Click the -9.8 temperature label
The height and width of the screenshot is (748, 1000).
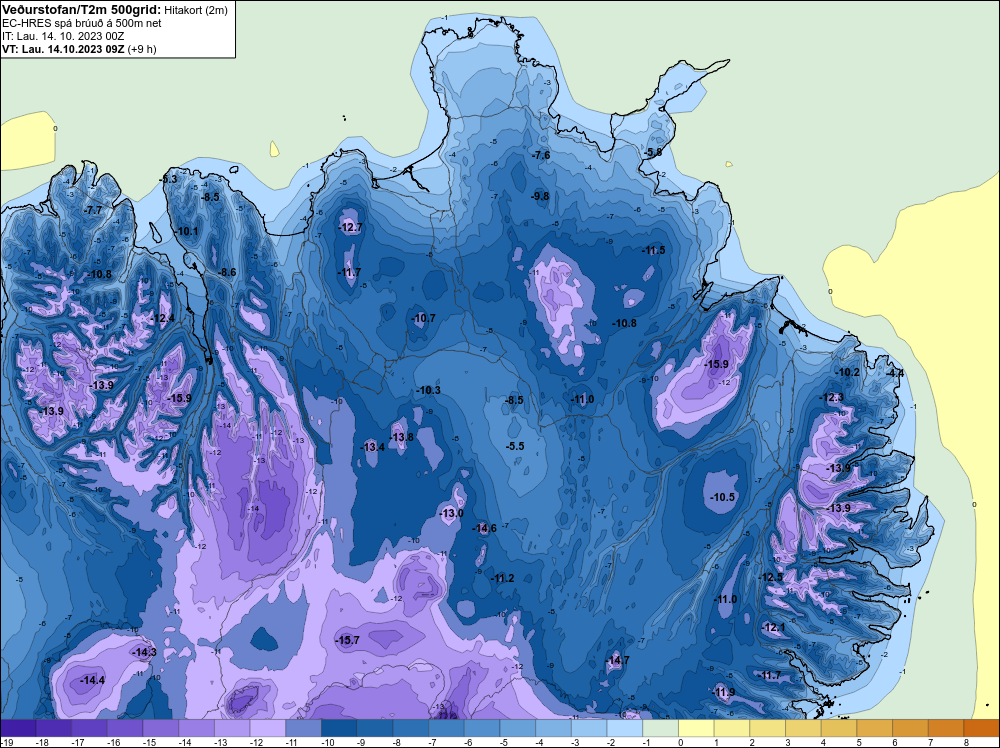point(540,196)
